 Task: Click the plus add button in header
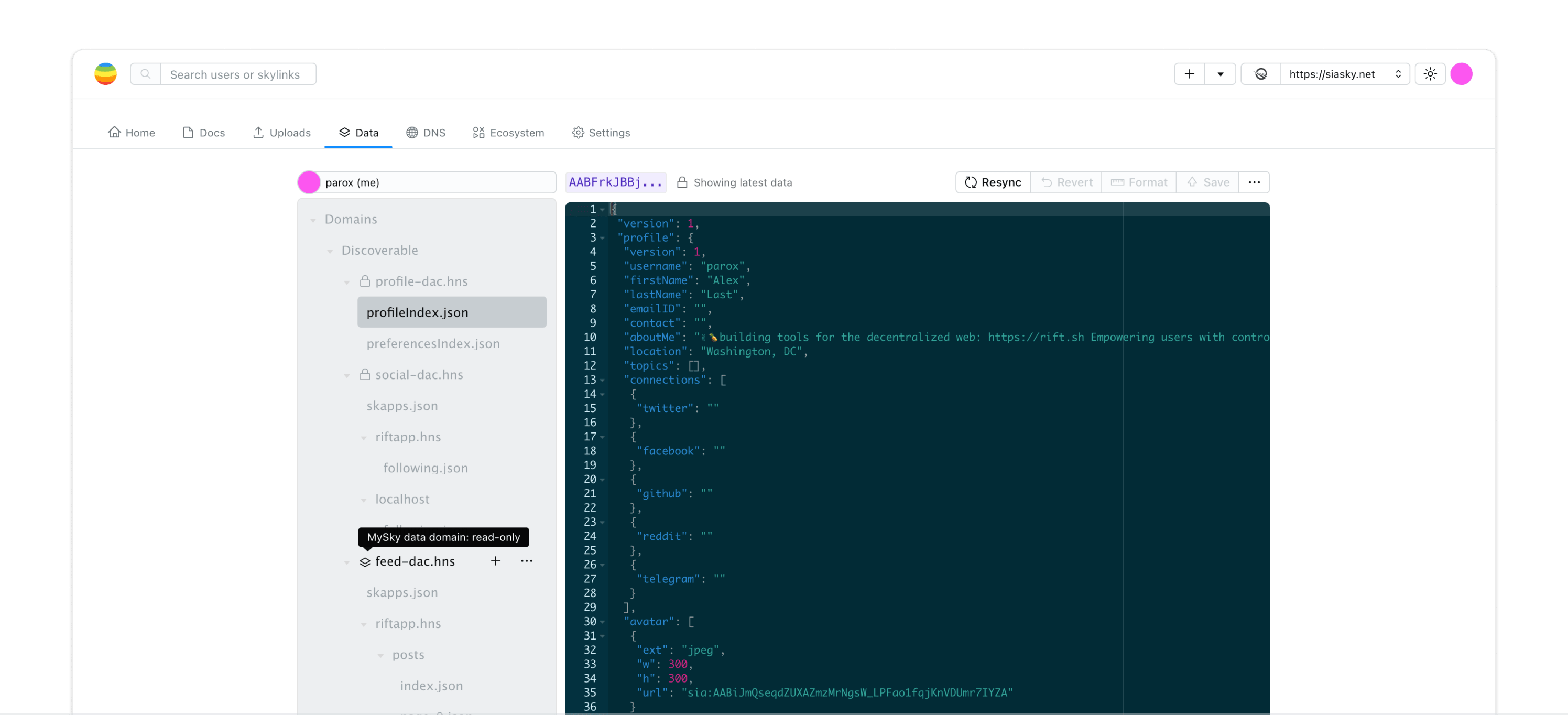(x=1189, y=74)
